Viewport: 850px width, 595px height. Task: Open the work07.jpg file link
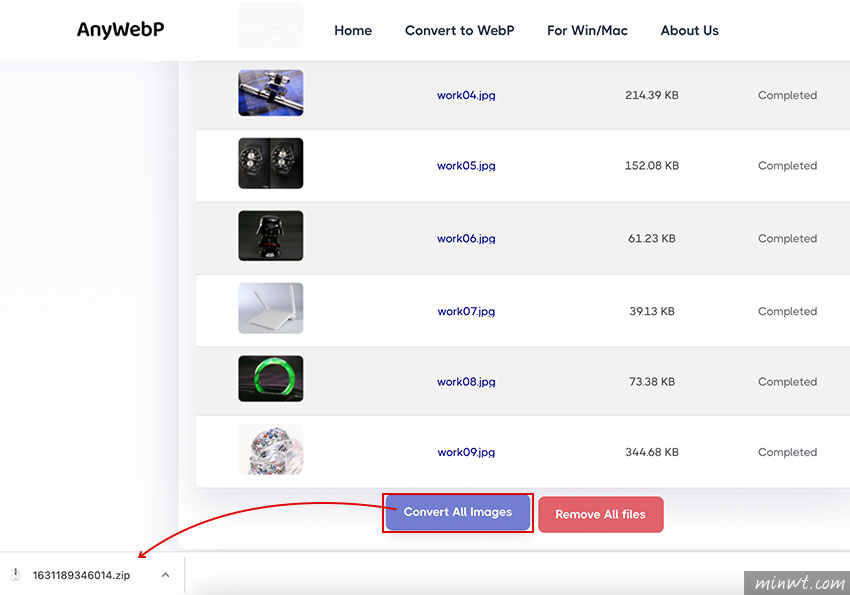click(x=466, y=312)
